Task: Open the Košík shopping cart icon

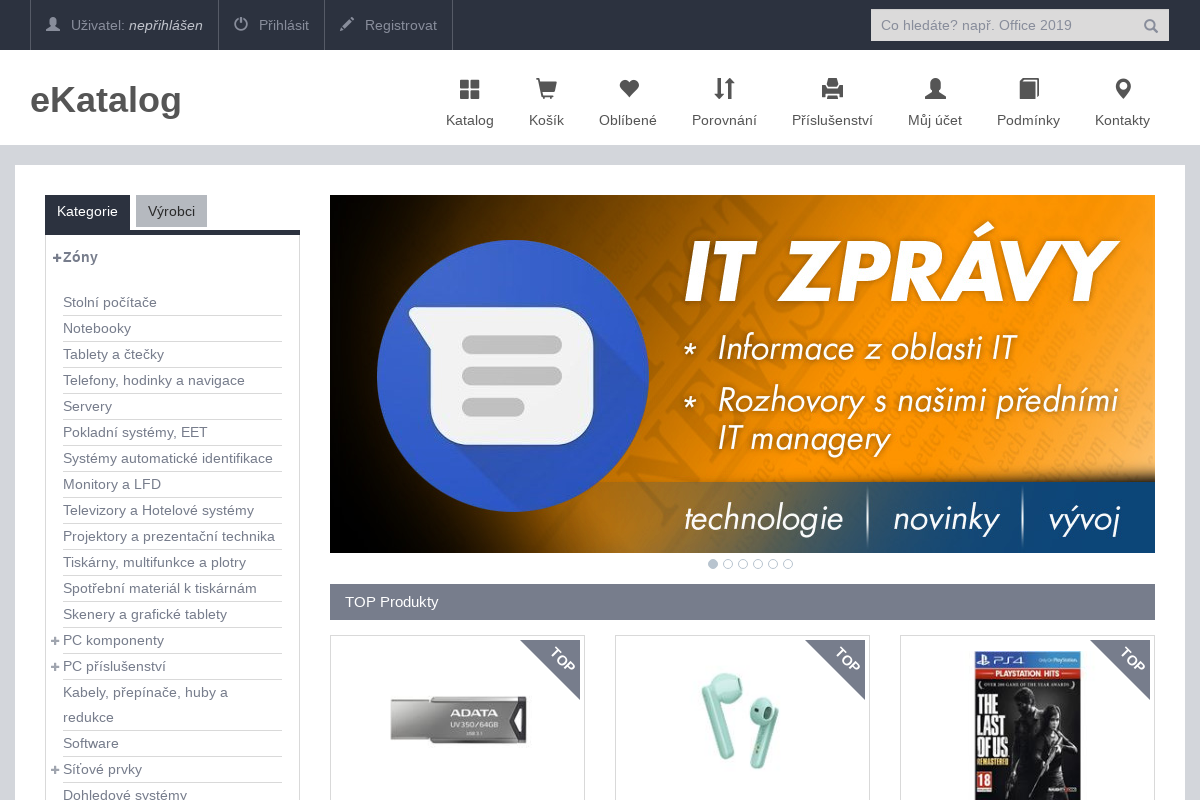Action: pyautogui.click(x=546, y=90)
